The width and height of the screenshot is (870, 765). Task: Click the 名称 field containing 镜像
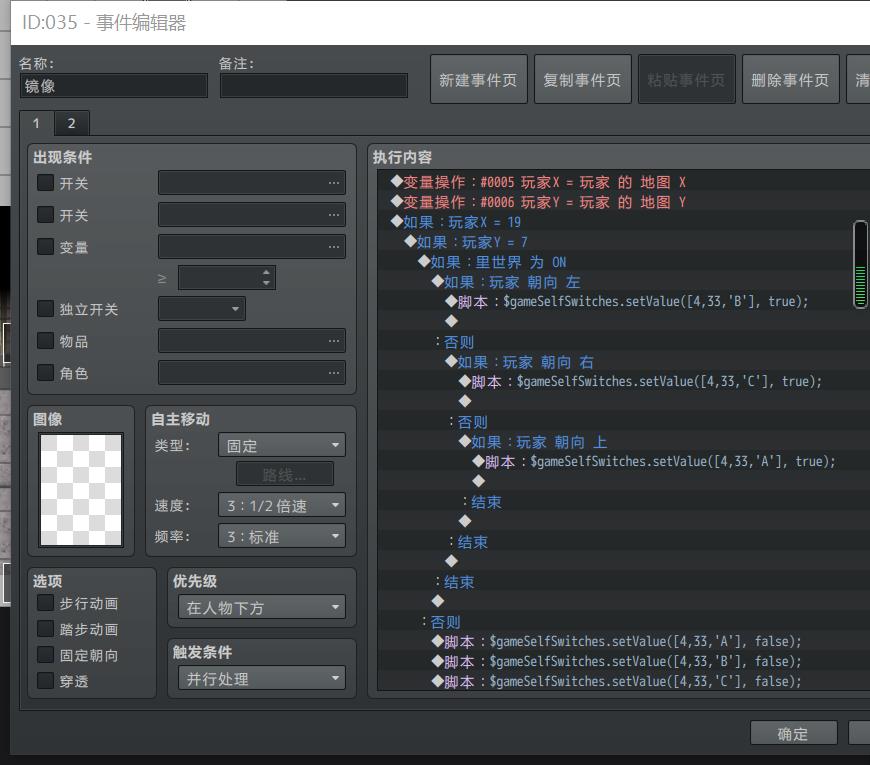[114, 86]
